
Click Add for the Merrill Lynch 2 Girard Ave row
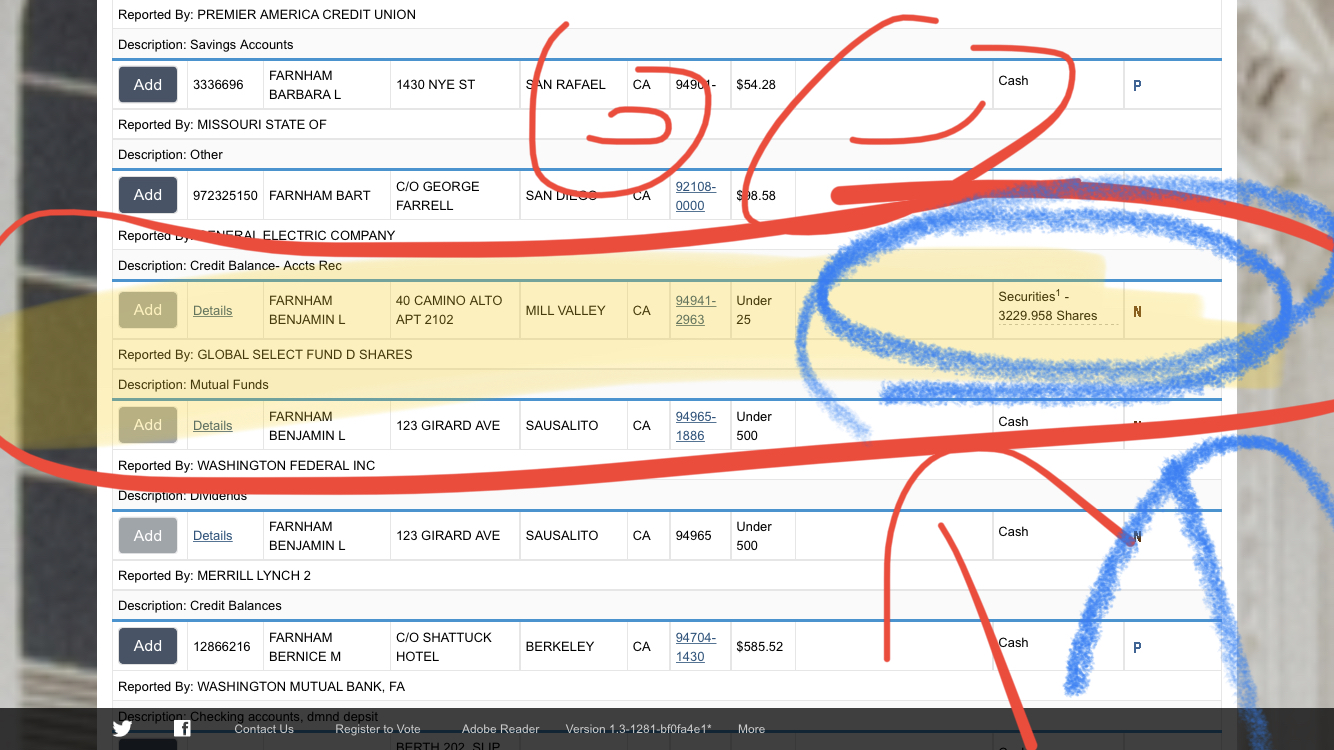(148, 535)
